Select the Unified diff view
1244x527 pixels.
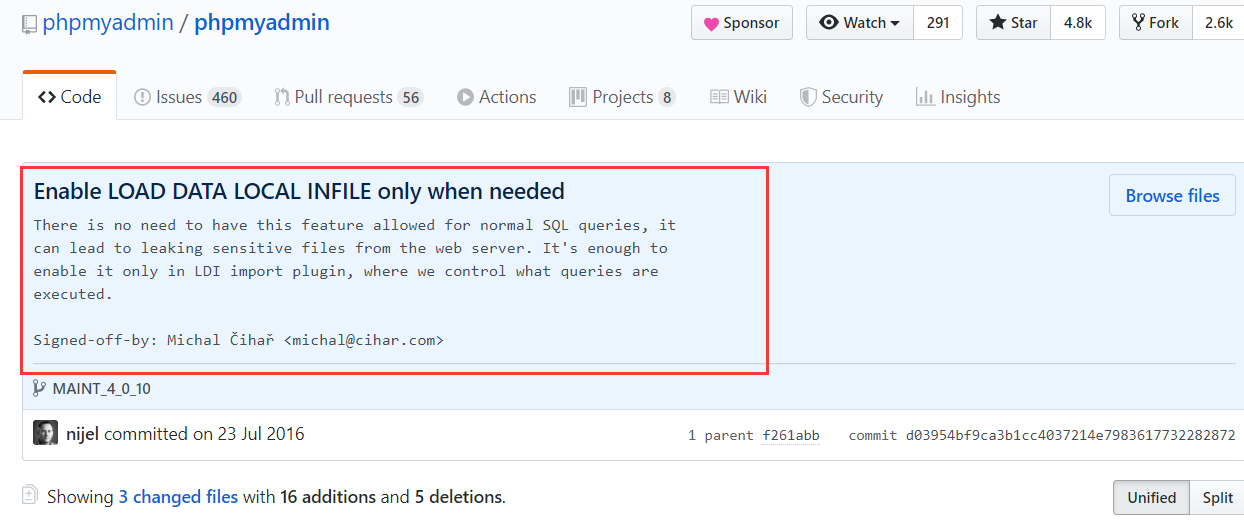1152,497
